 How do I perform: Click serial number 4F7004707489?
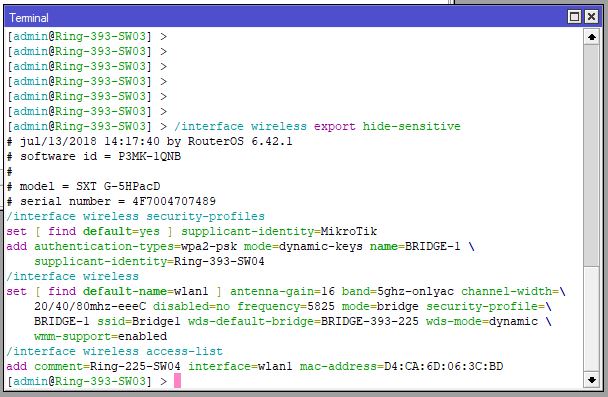[x=174, y=201]
